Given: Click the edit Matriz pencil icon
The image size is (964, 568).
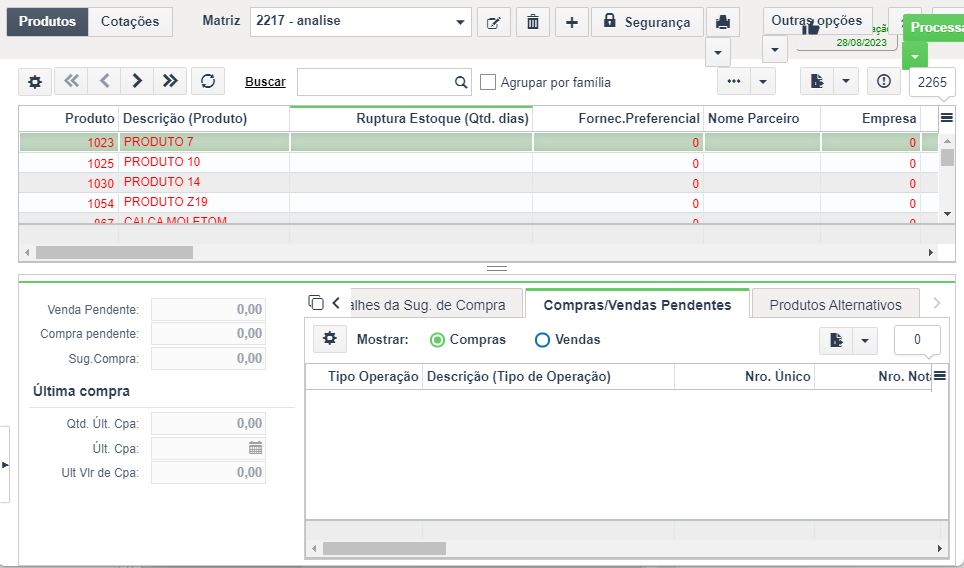Looking at the screenshot, I should click(x=494, y=23).
